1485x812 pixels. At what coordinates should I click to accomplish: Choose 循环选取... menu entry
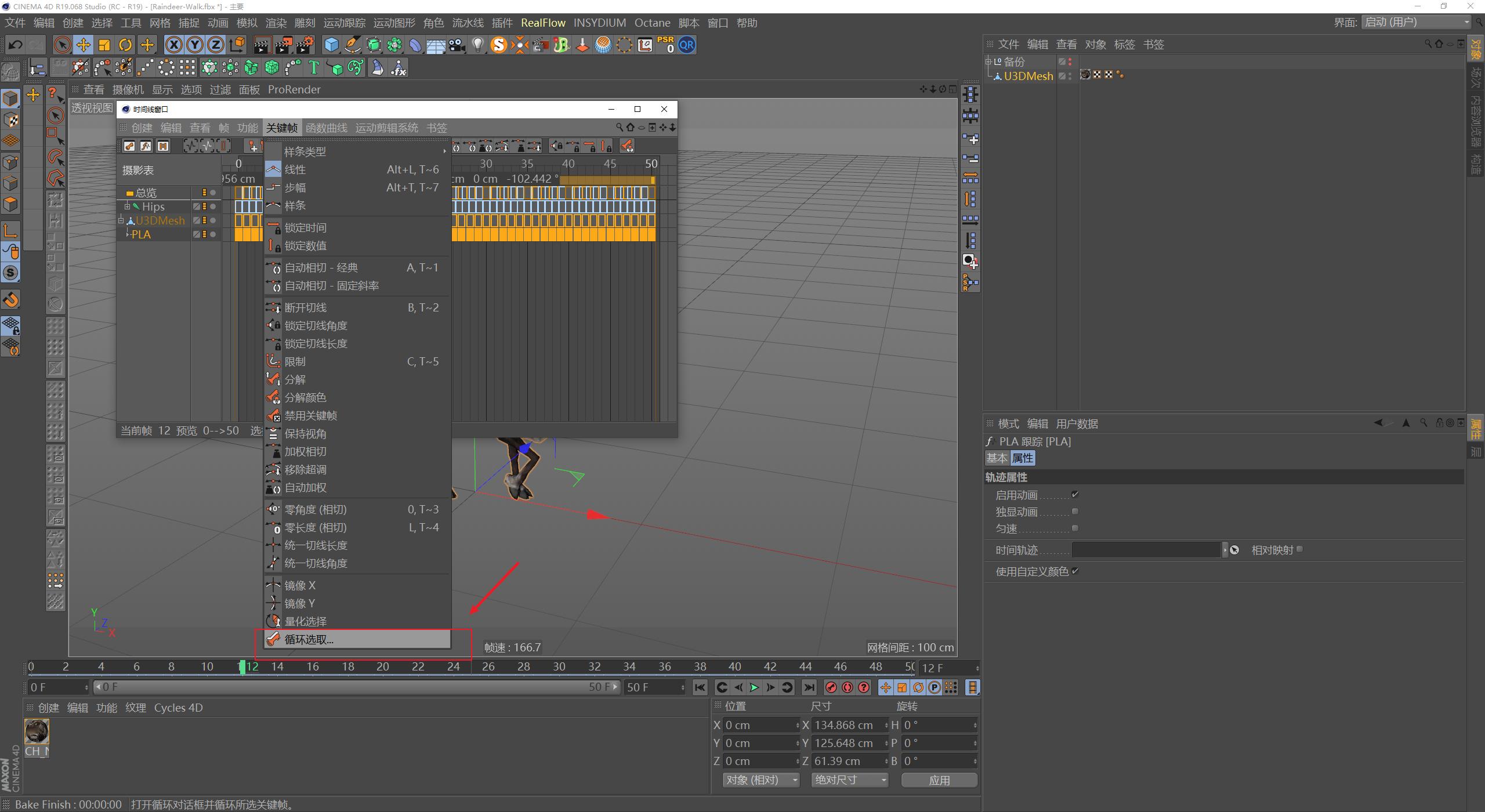(x=309, y=639)
